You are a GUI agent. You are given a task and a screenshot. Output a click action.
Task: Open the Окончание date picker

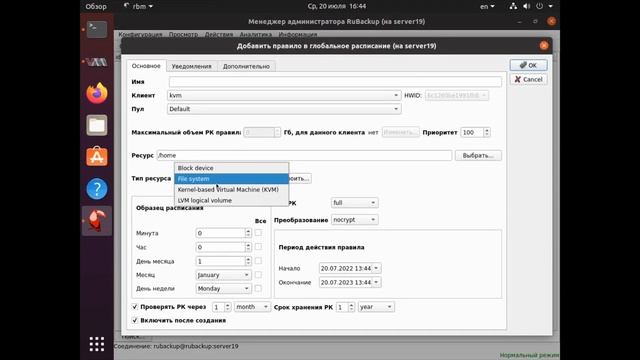376,282
